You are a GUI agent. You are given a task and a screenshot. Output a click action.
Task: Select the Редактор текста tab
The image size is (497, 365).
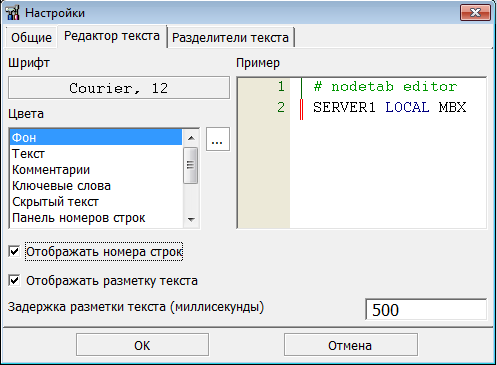click(x=112, y=36)
